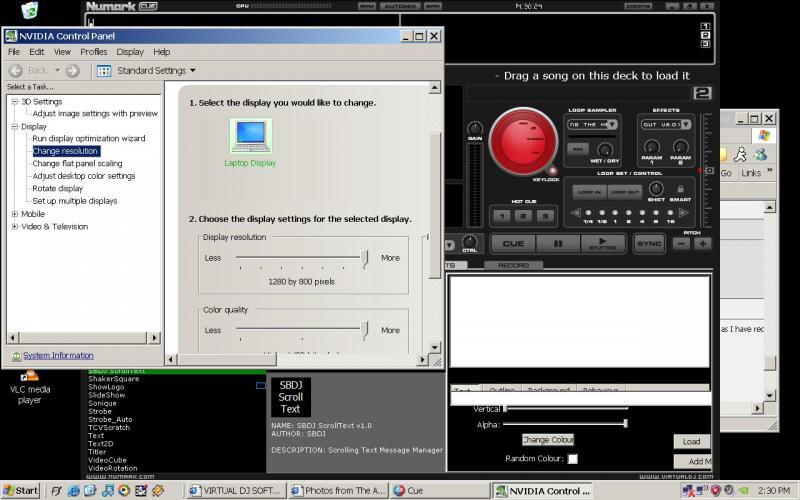Click the Param 1 effects knob
Viewport: 800px width, 500px height.
652,147
